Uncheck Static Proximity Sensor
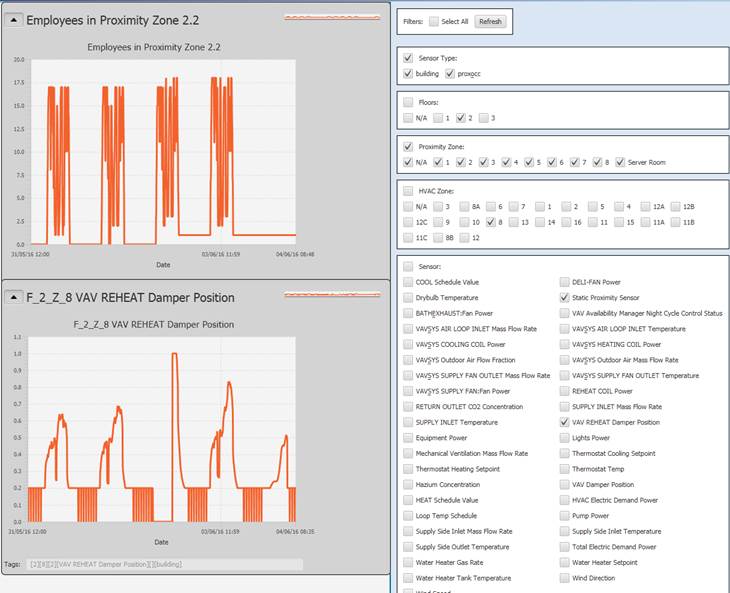 click(x=564, y=298)
